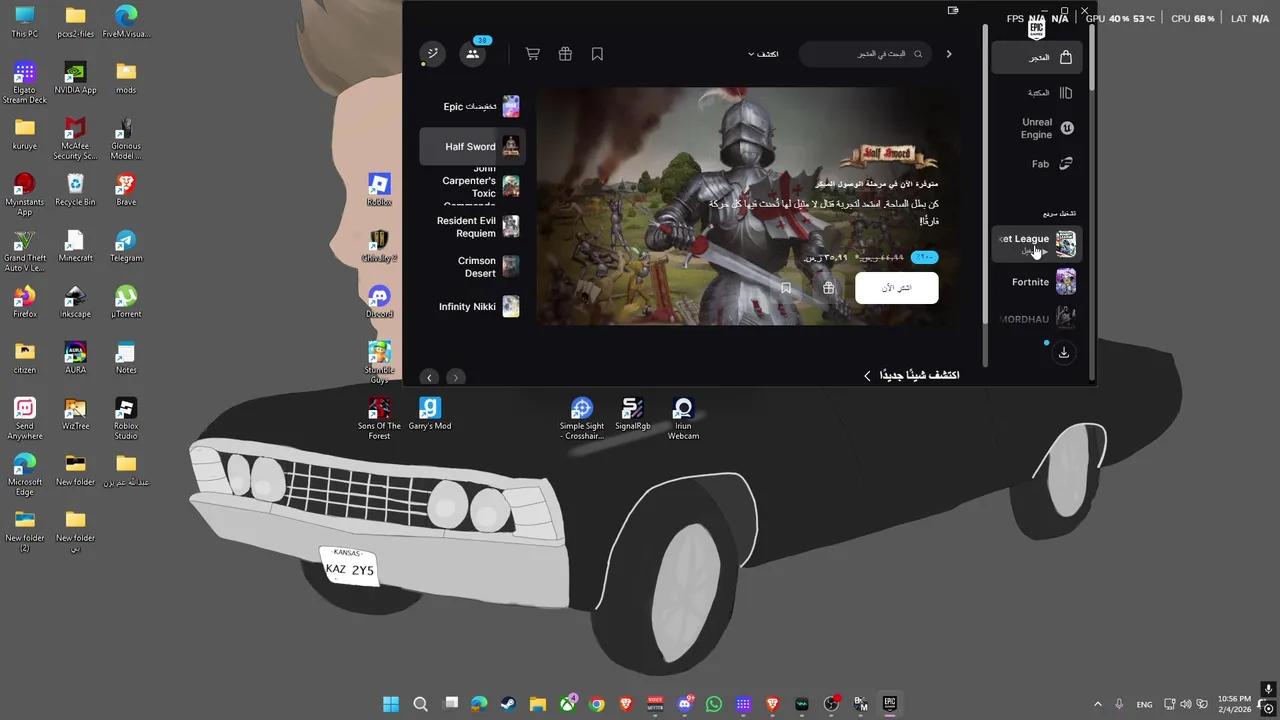The width and height of the screenshot is (1280, 720).
Task: Open WhatsApp from the taskbar
Action: point(713,704)
